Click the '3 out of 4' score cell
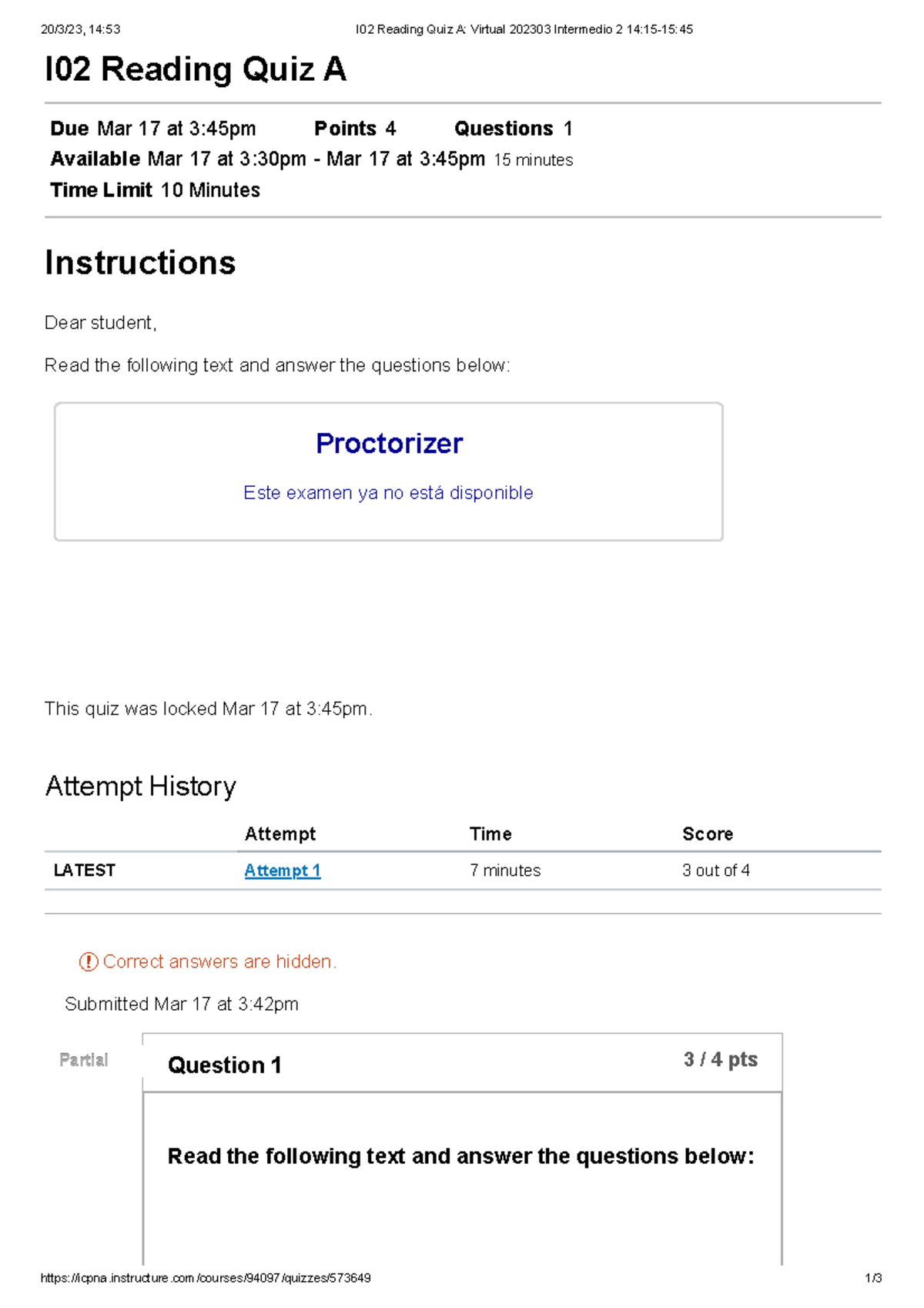The width and height of the screenshot is (924, 1308). tap(715, 870)
